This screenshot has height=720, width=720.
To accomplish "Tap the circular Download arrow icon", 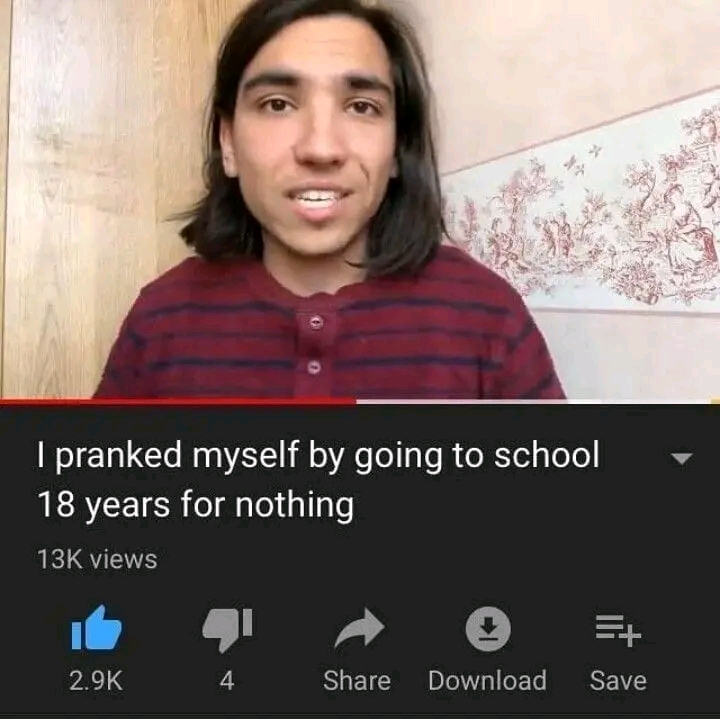I will 488,629.
